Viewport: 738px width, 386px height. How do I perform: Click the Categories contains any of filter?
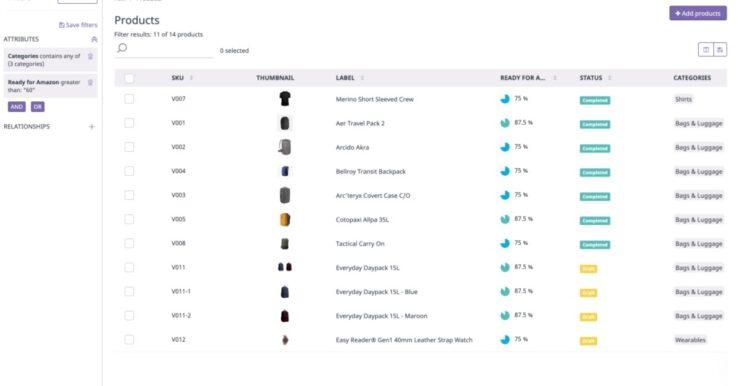(50, 60)
